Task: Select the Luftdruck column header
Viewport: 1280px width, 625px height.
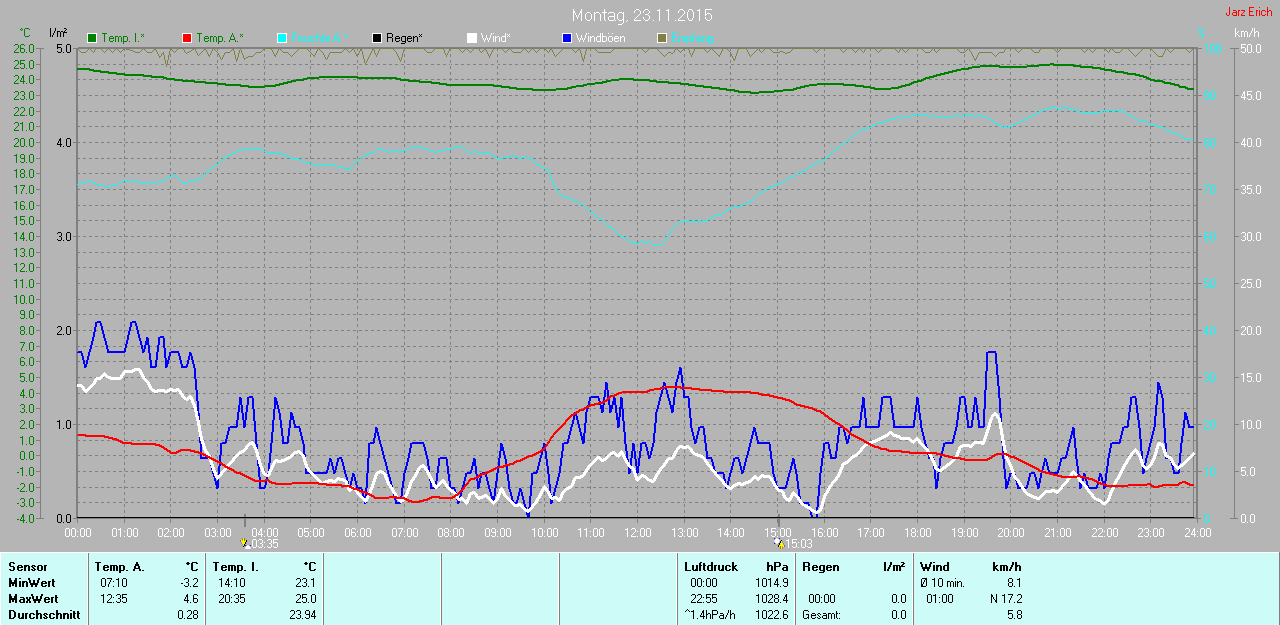Action: coord(711,567)
